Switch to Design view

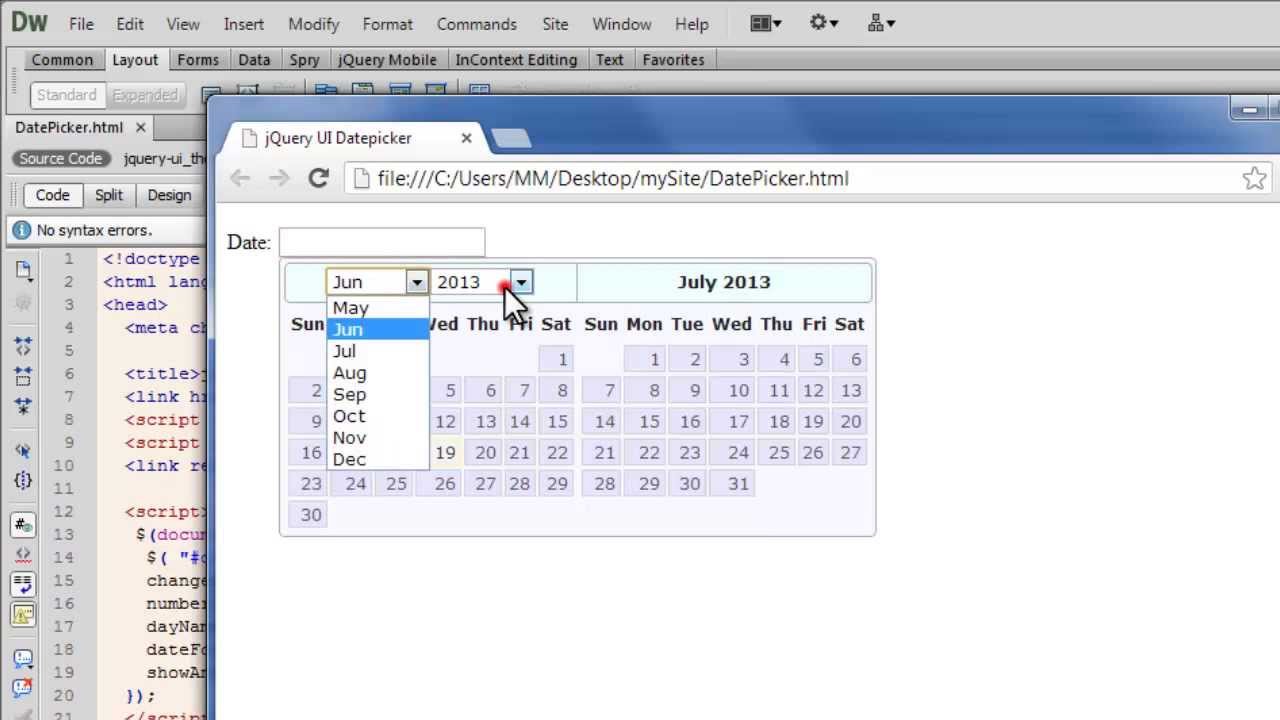(169, 195)
